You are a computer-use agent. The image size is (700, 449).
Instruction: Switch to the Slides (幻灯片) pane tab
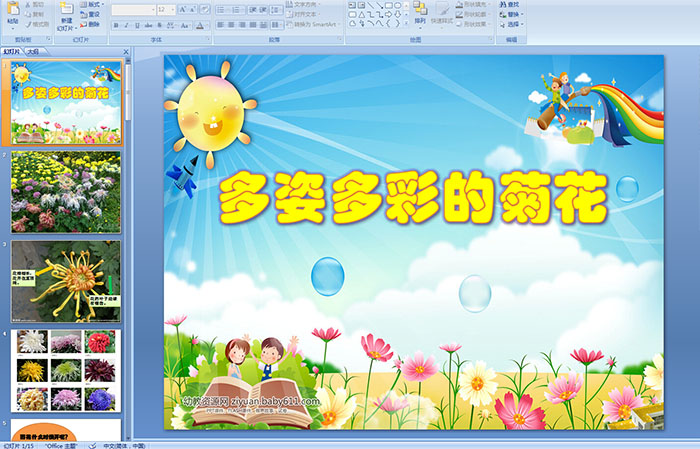pos(12,51)
